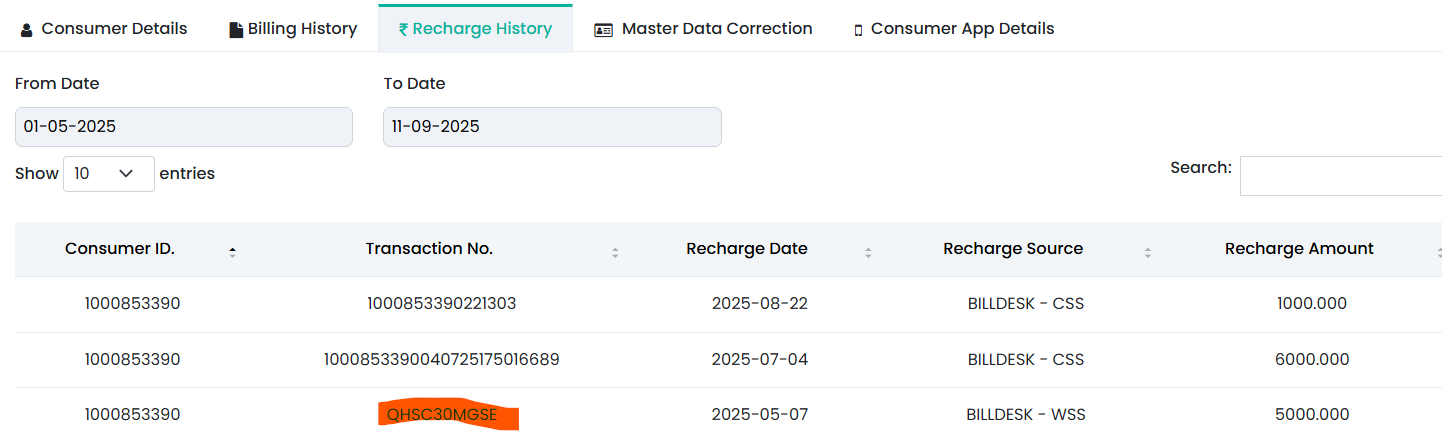Switch to the Billing History tab
The height and width of the screenshot is (438, 1442).
click(302, 29)
